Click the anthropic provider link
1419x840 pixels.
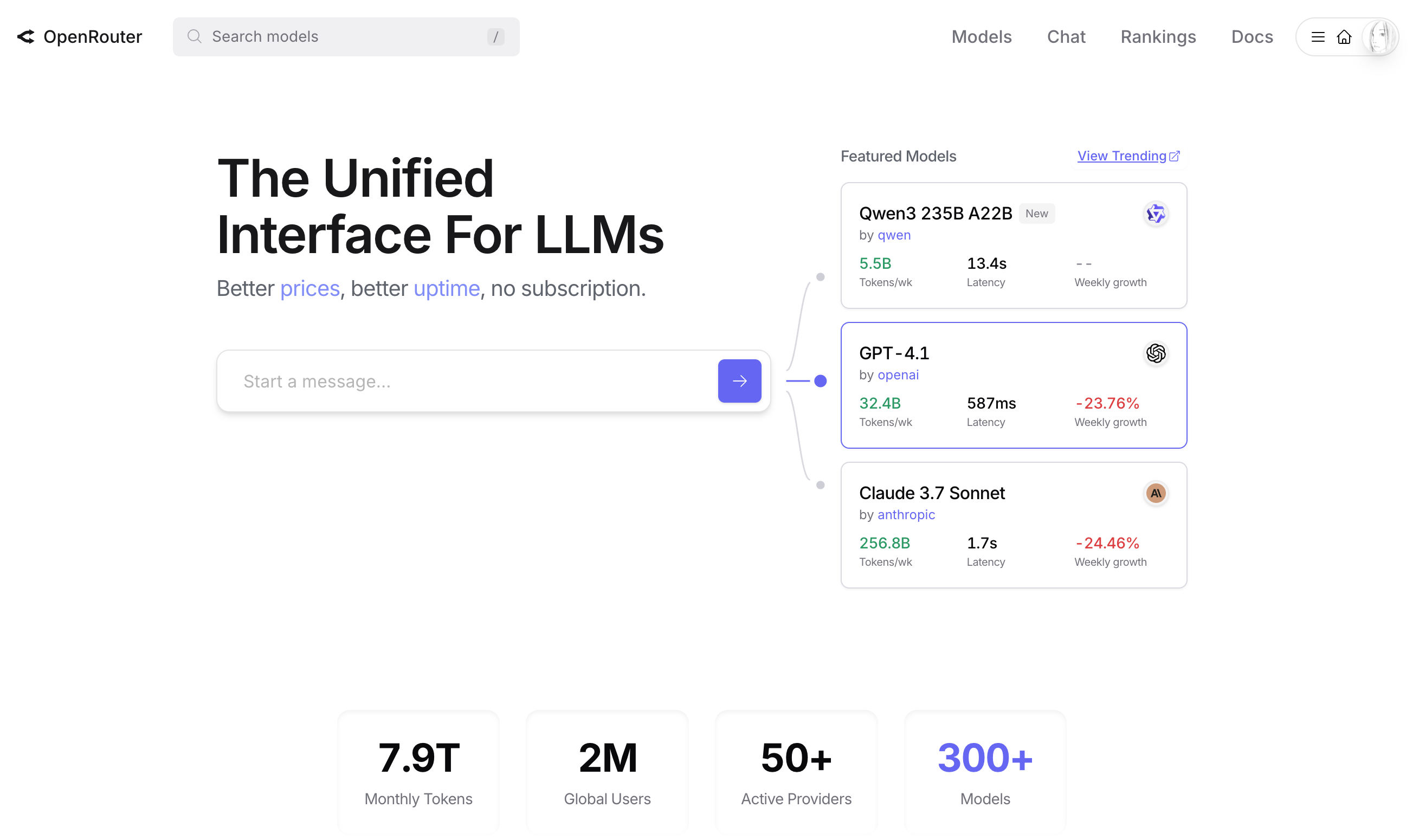coord(906,514)
